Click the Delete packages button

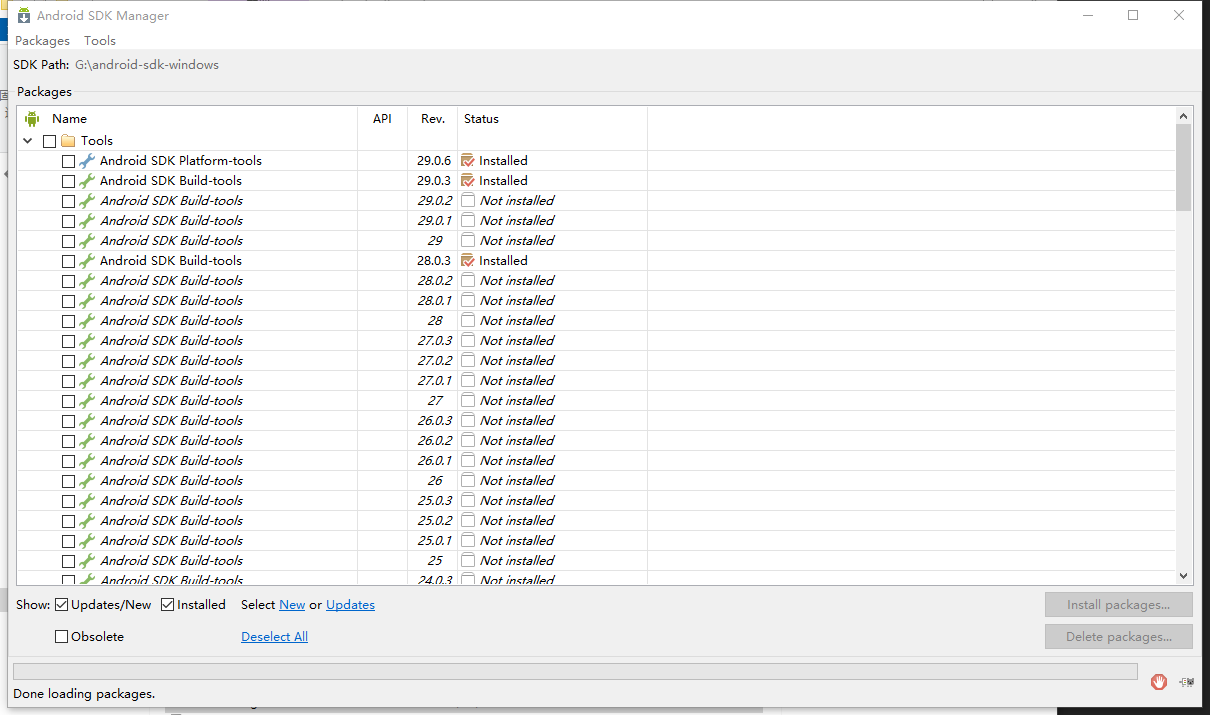1119,637
